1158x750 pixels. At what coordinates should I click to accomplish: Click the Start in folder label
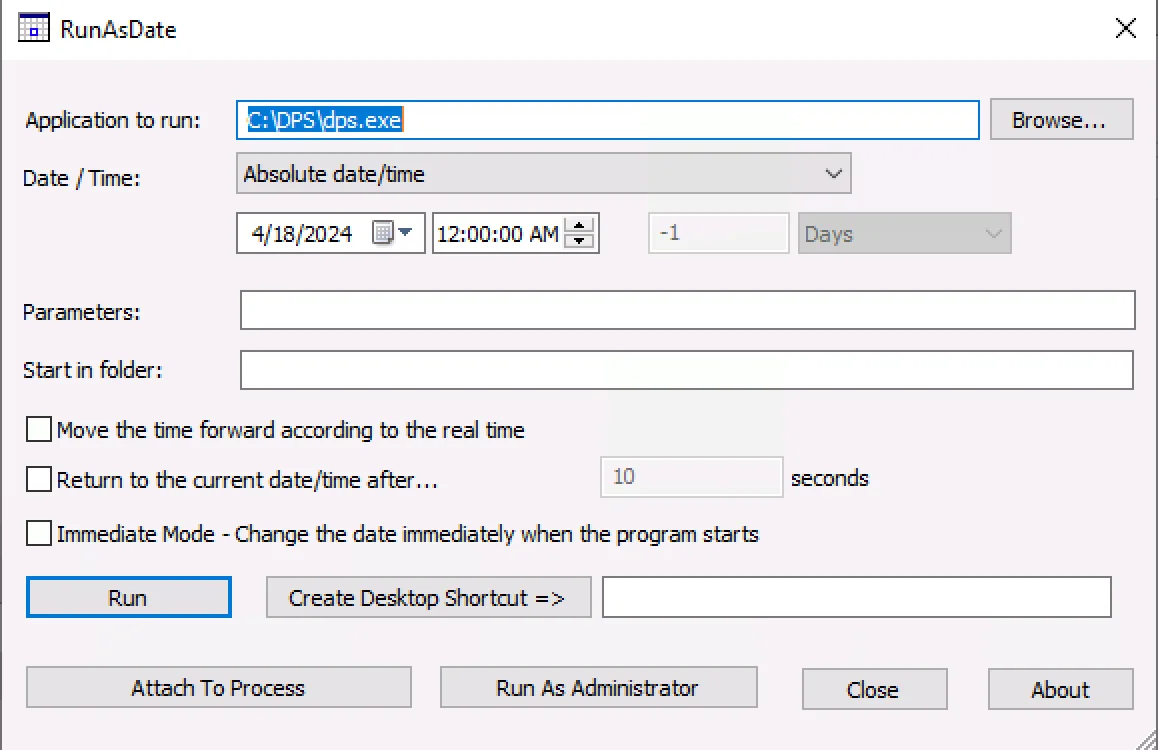click(x=92, y=370)
